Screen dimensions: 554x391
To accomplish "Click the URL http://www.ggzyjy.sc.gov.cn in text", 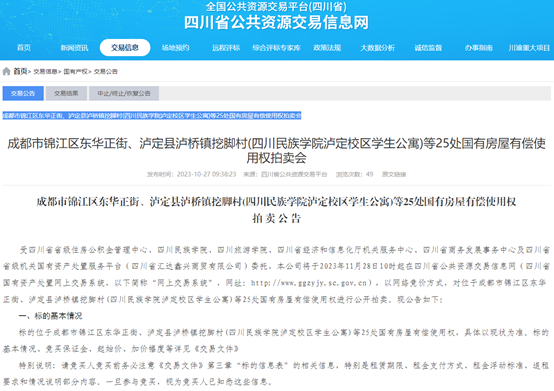I will pos(309,283).
